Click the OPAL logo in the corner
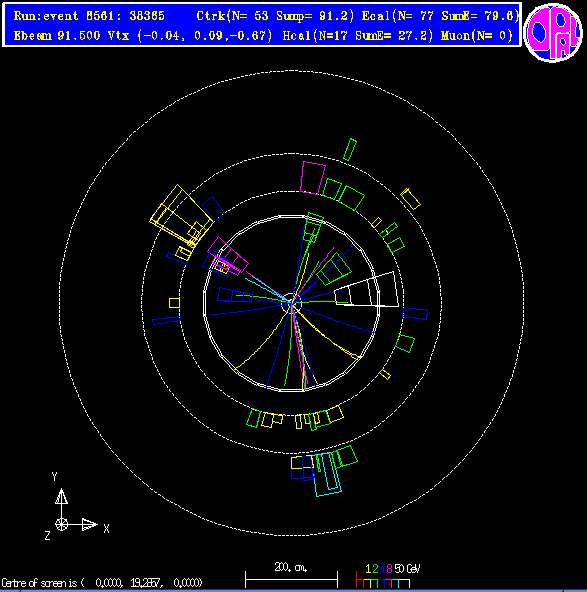587x592 pixels. click(553, 33)
